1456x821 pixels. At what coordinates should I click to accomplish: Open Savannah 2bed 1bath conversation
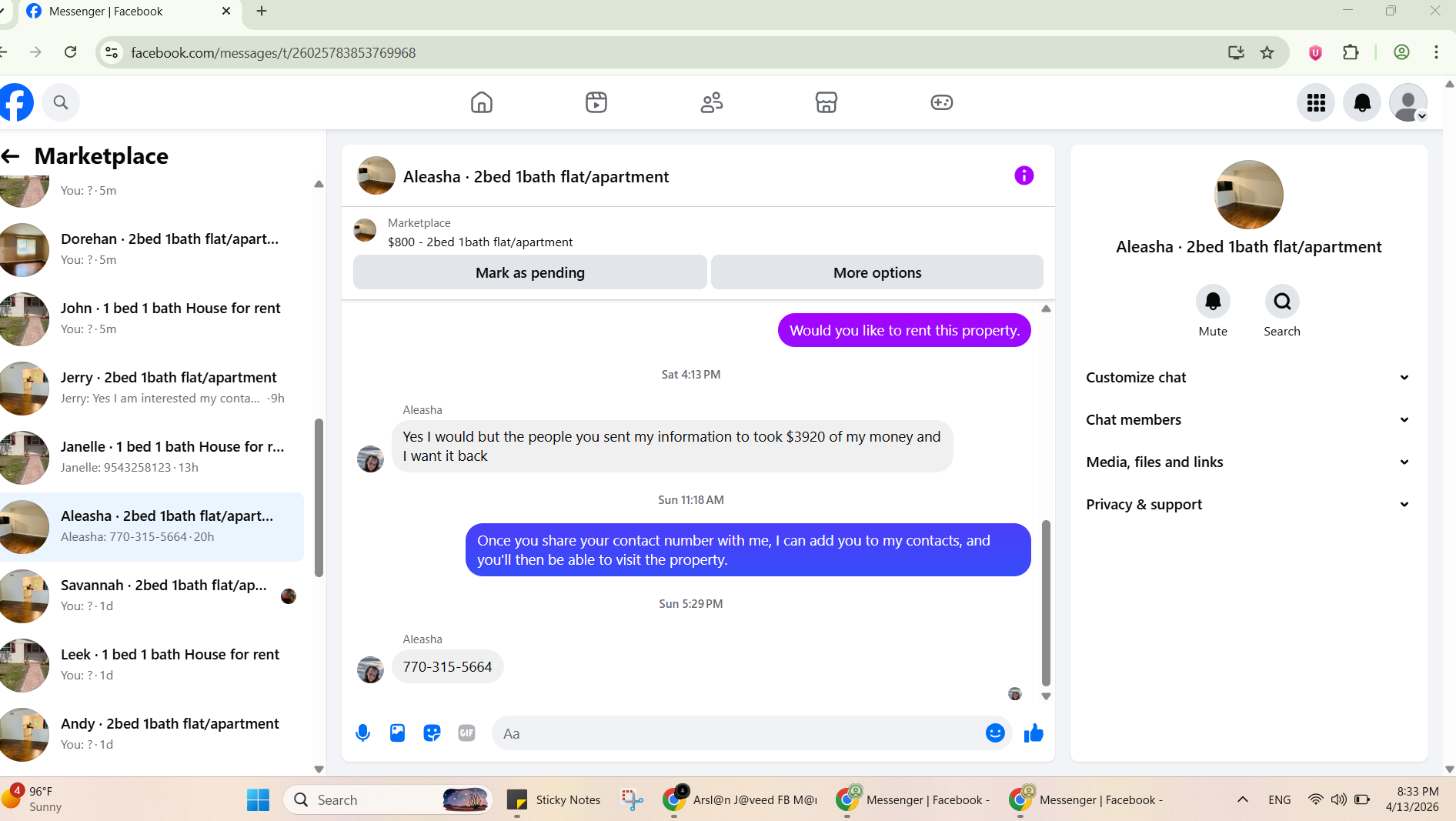click(152, 596)
